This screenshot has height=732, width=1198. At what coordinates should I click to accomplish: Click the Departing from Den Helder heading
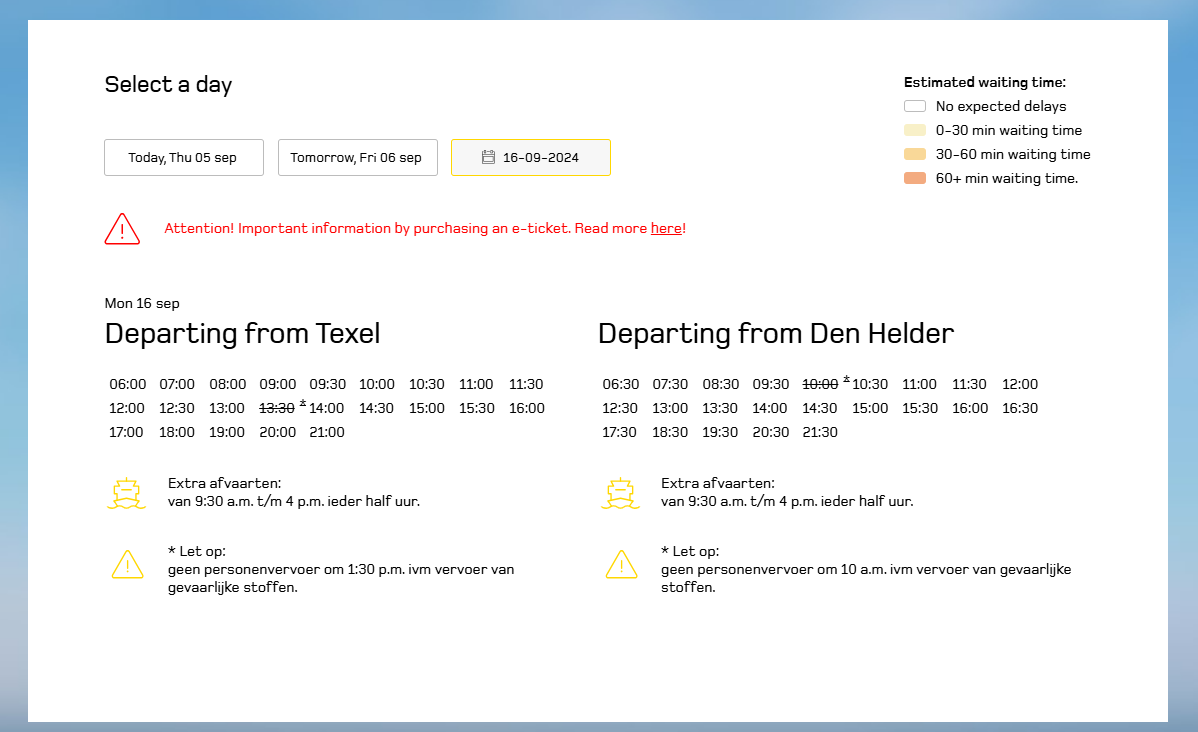coord(775,334)
